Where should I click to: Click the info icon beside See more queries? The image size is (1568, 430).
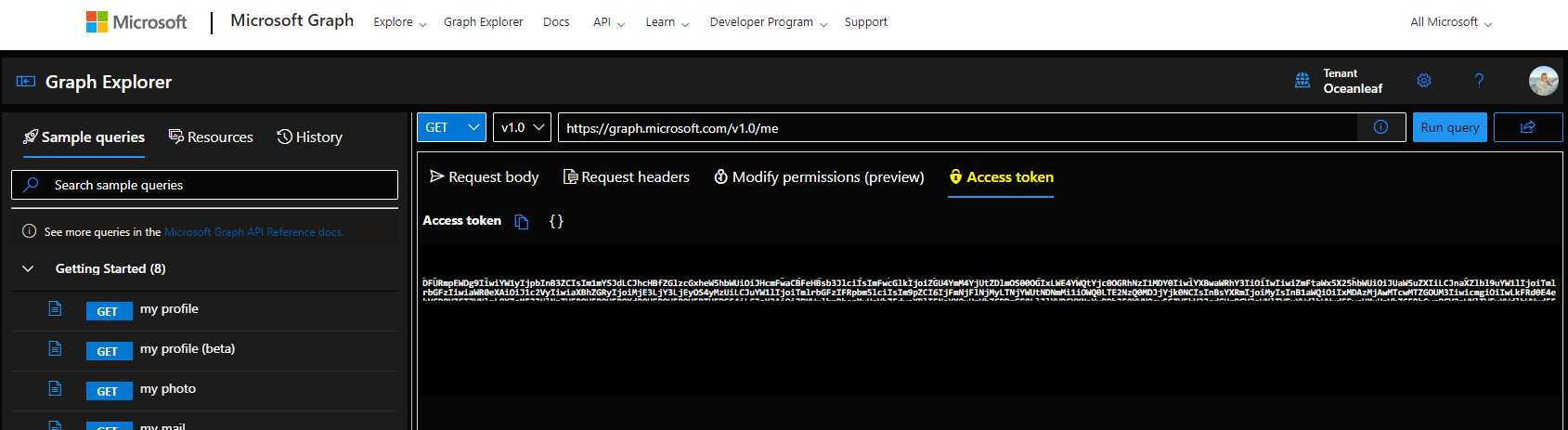click(x=29, y=231)
